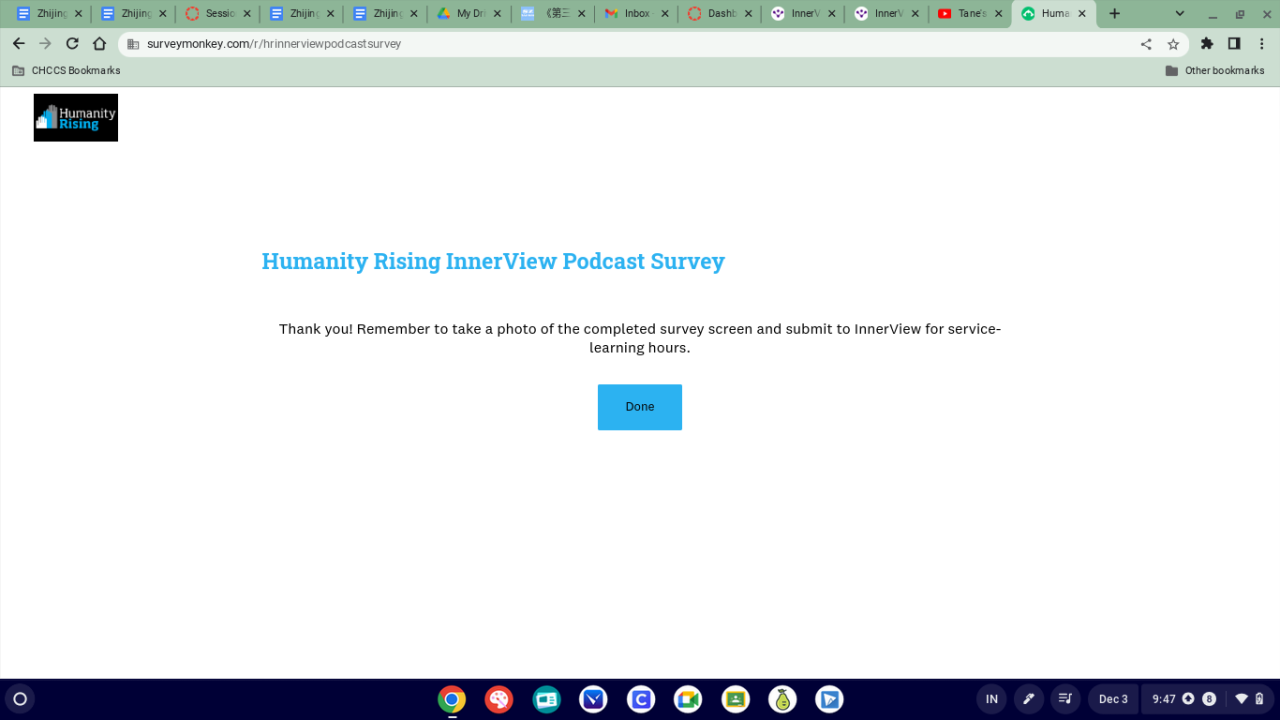The image size is (1280, 720).
Task: Launch Google Classroom from the shelf
Action: tap(736, 699)
